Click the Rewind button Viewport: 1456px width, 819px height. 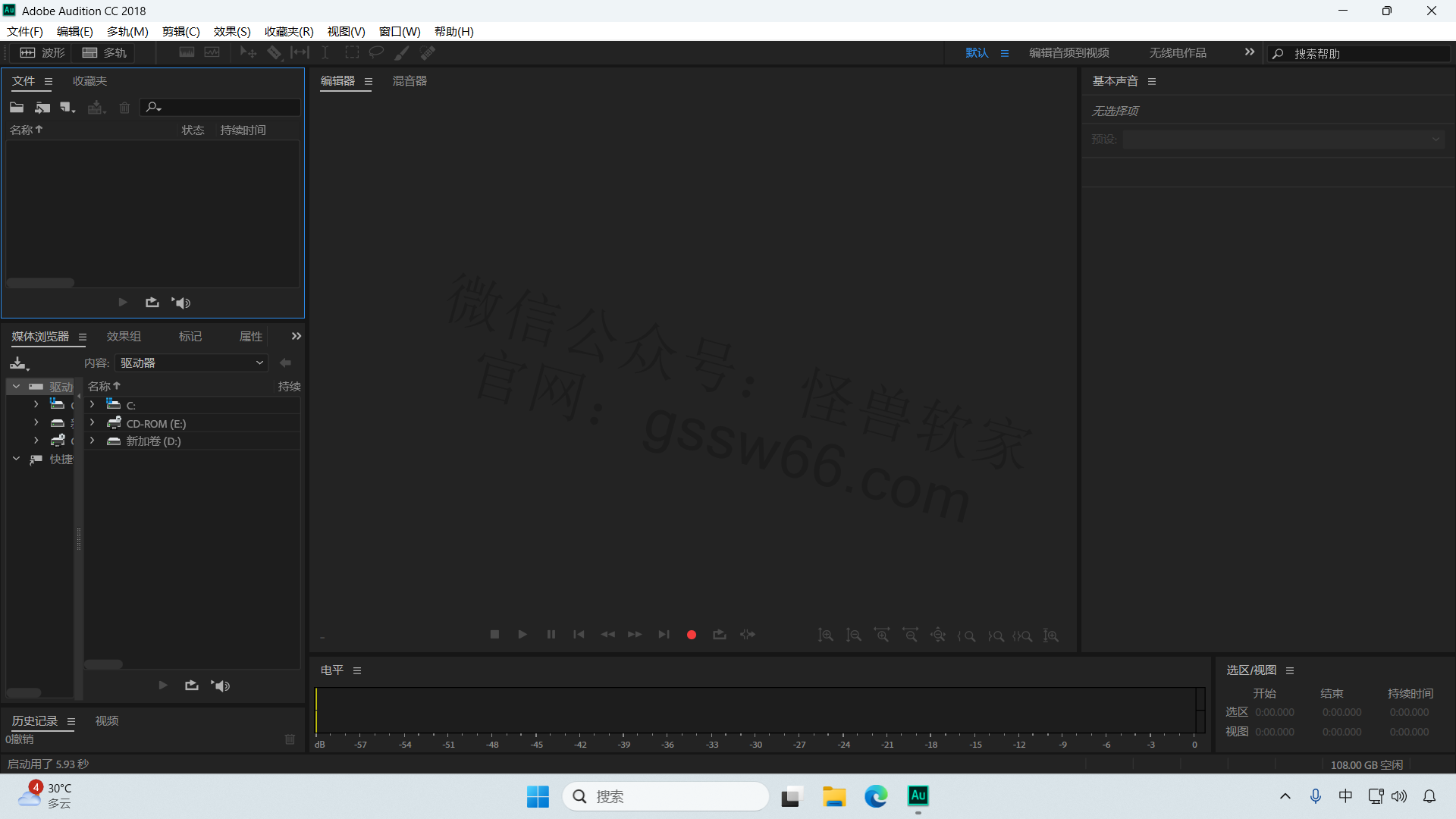click(607, 635)
